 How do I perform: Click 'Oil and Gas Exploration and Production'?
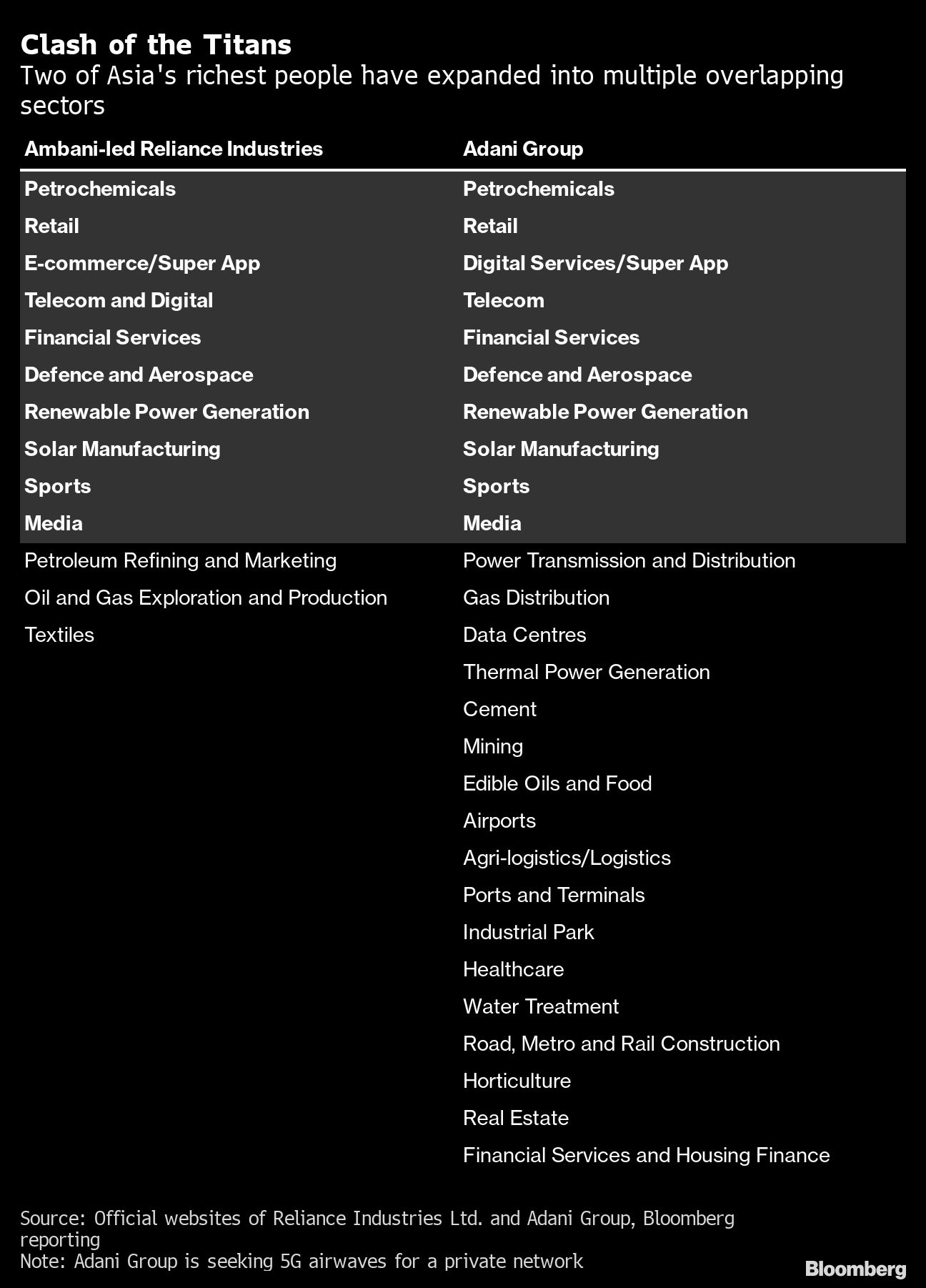pyautogui.click(x=206, y=598)
